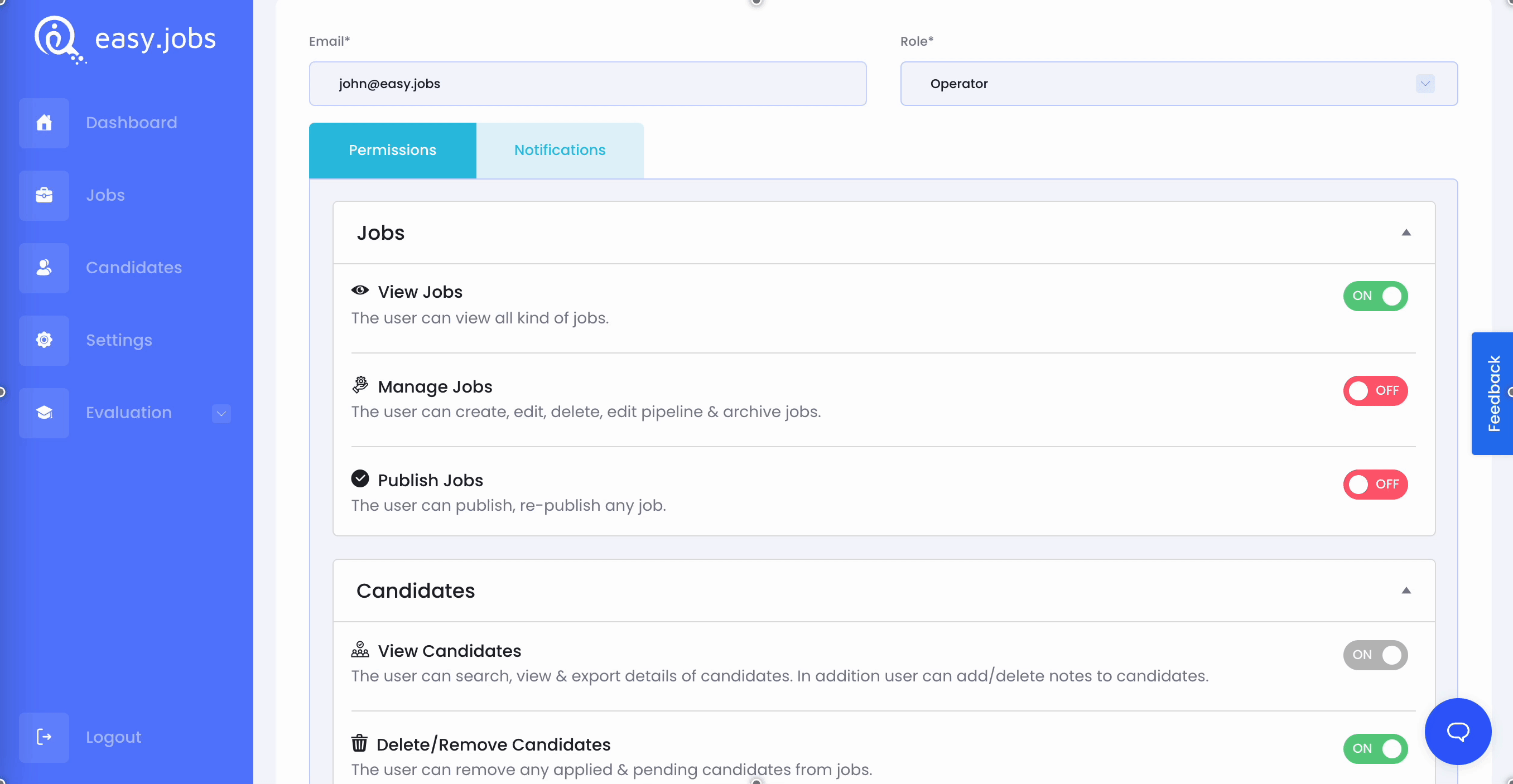Click description about create, edit, delete, archive jobs

[x=586, y=412]
